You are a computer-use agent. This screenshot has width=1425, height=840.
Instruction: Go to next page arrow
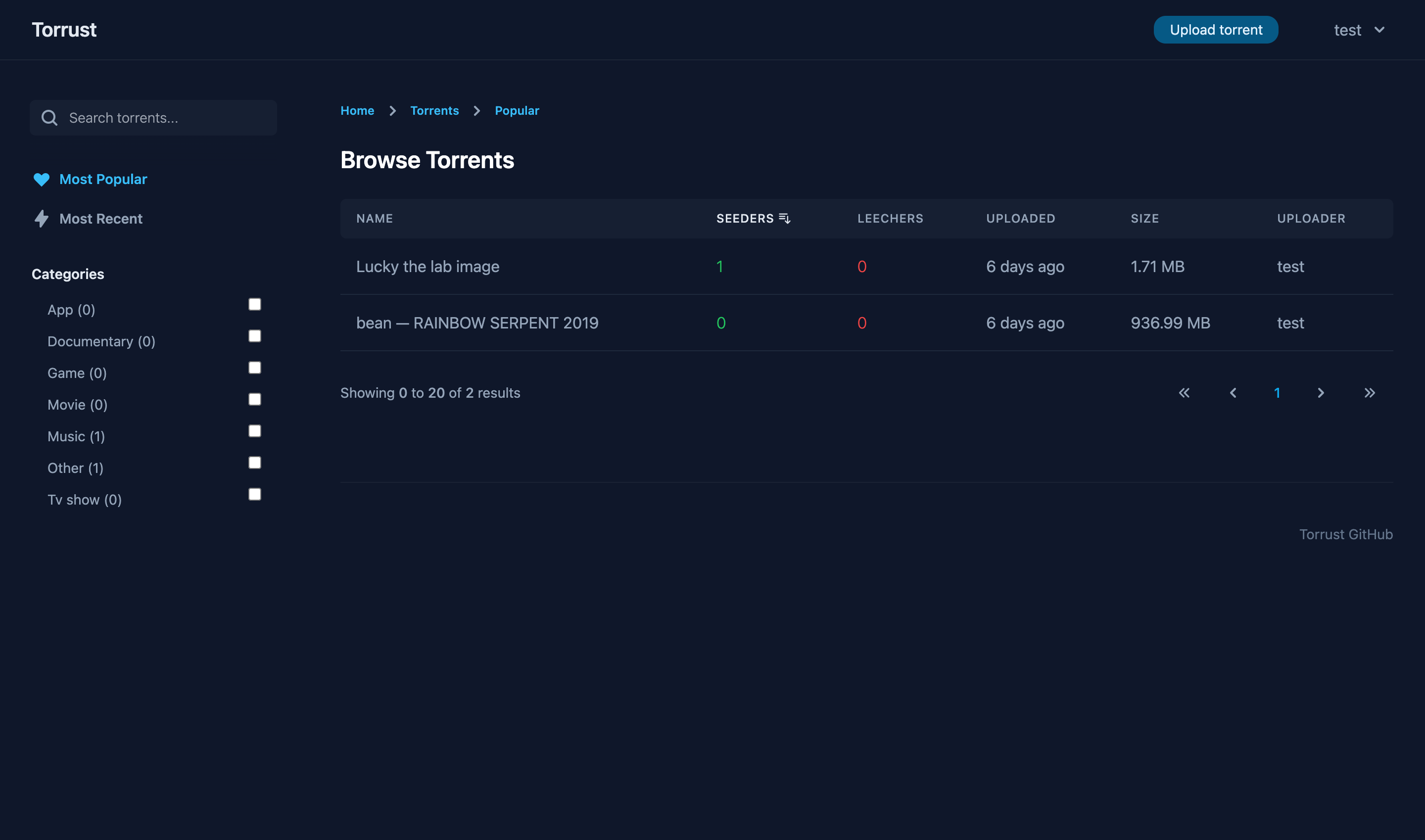(1321, 393)
